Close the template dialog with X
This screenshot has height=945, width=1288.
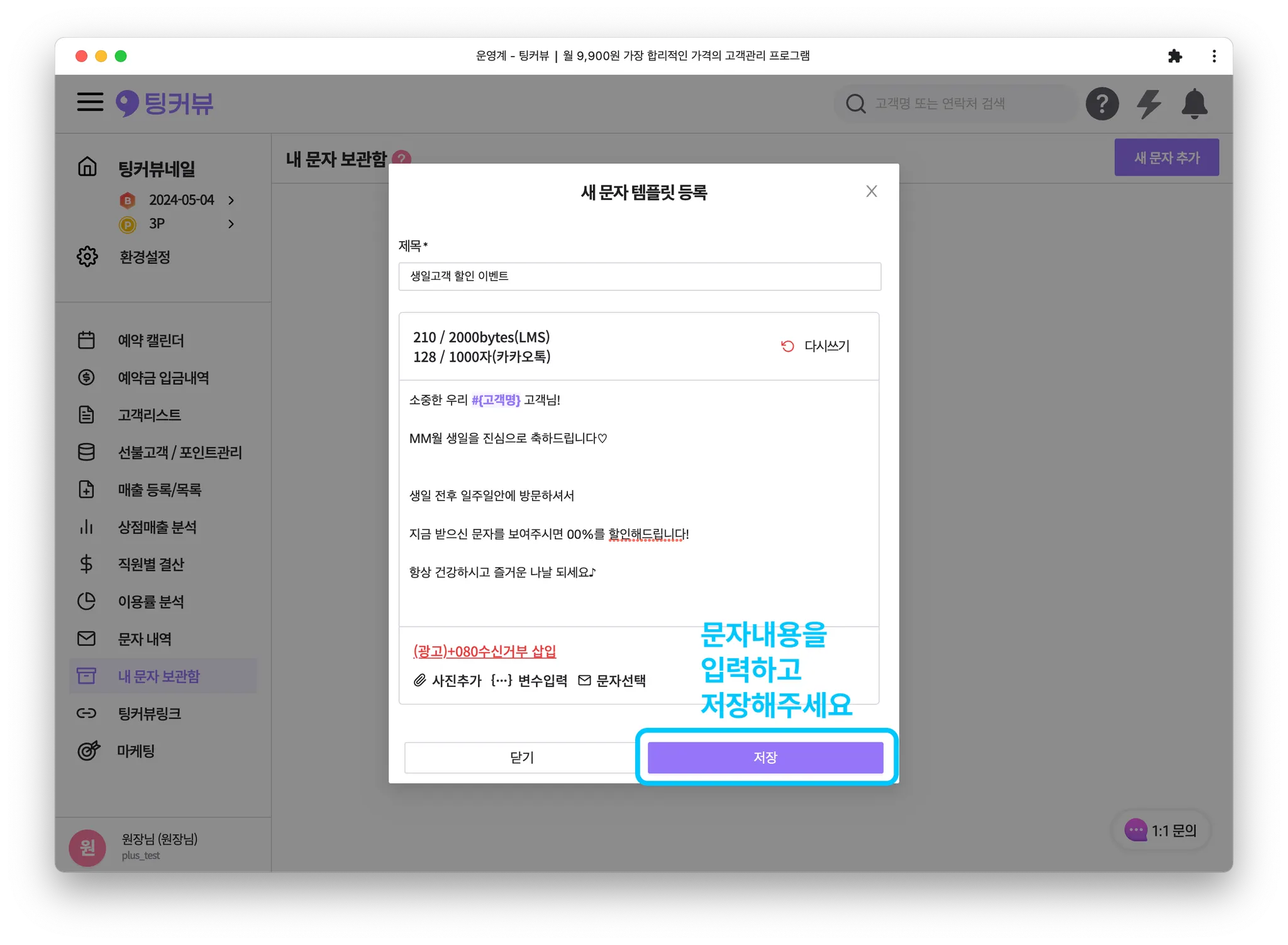871,191
